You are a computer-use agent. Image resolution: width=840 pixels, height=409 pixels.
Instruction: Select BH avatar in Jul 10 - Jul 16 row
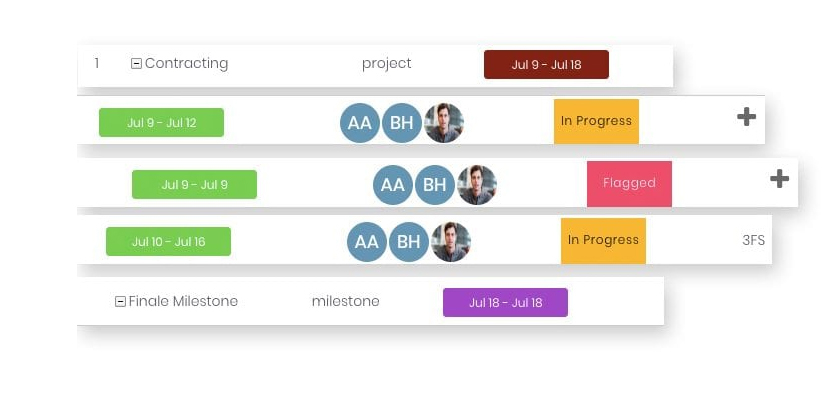pos(409,242)
